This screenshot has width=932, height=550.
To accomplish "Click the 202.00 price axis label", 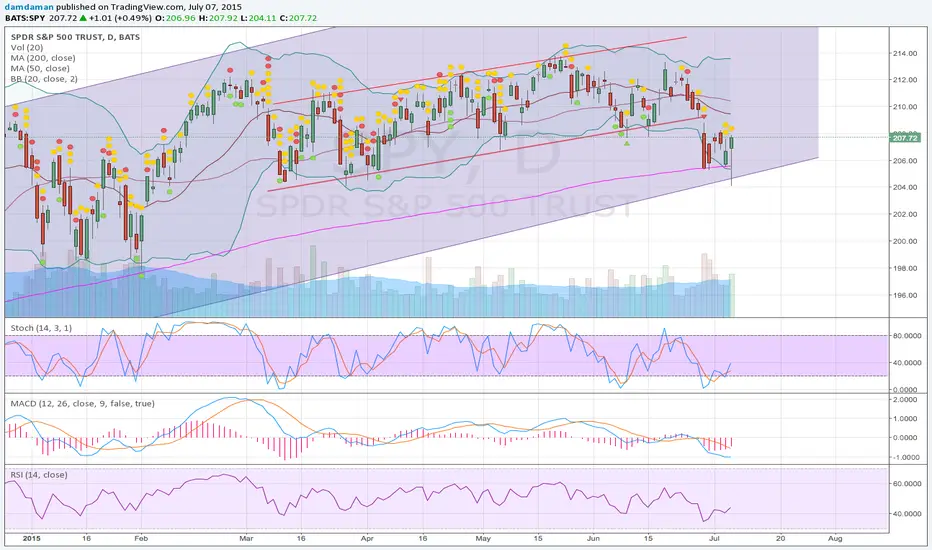I will 905,214.
